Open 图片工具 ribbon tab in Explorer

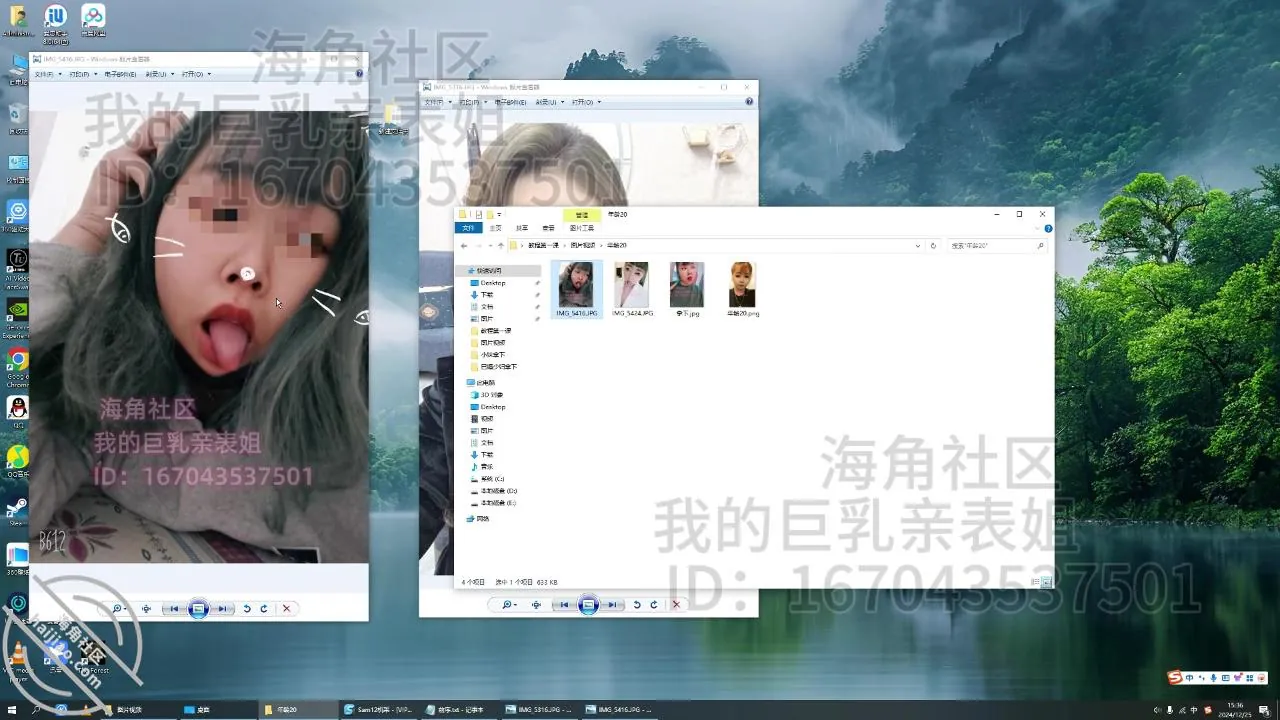[x=582, y=228]
